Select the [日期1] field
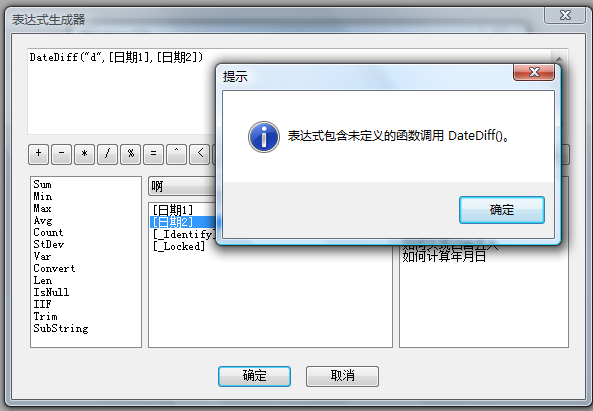593x411 pixels. tap(173, 210)
